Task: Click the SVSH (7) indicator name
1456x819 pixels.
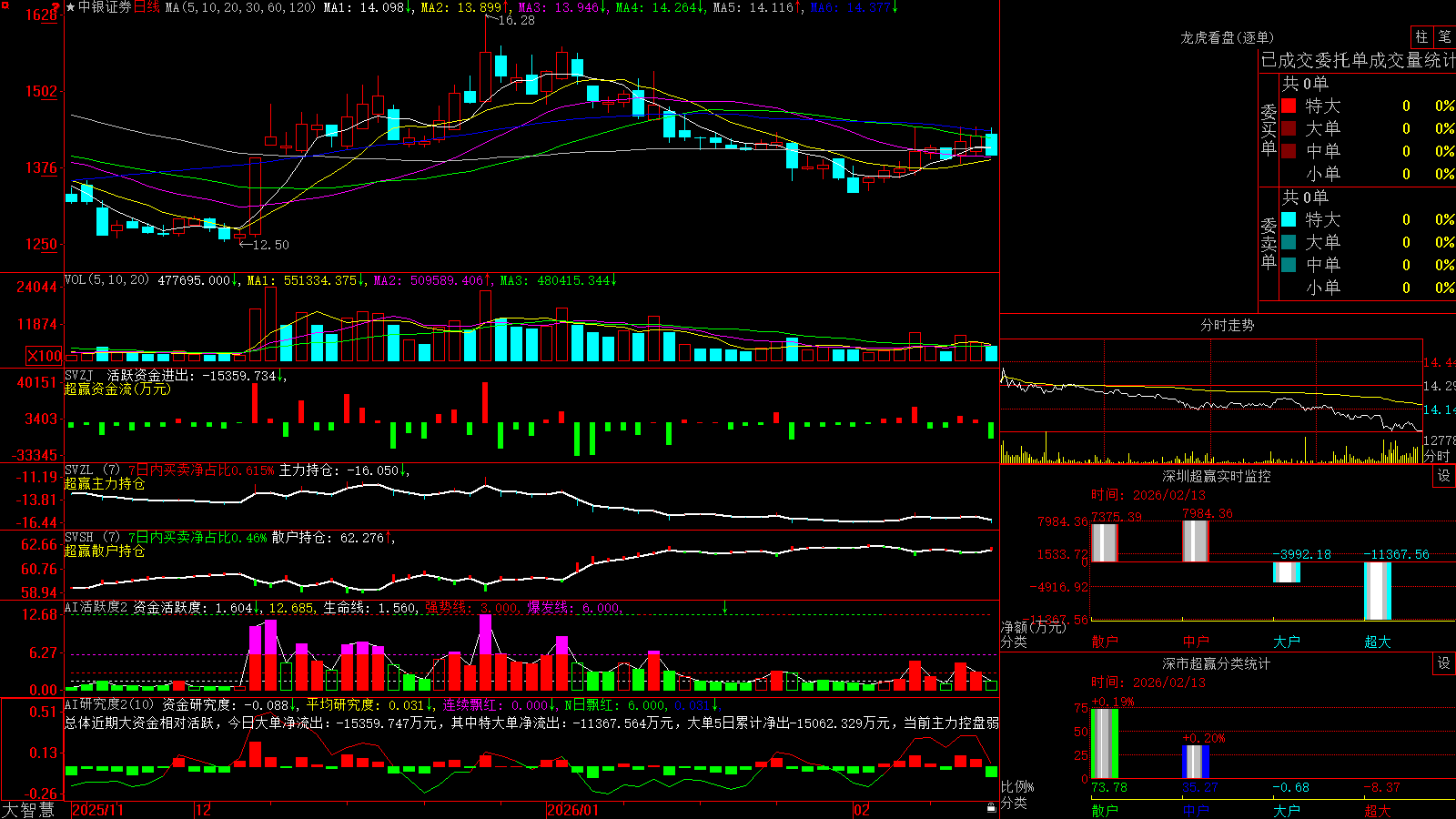Action: [93, 538]
